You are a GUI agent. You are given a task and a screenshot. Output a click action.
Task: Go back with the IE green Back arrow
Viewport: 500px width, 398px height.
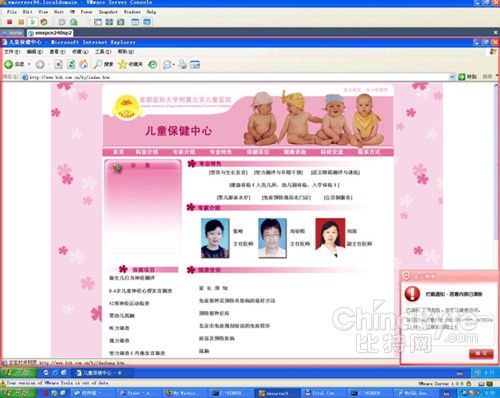click(x=9, y=64)
